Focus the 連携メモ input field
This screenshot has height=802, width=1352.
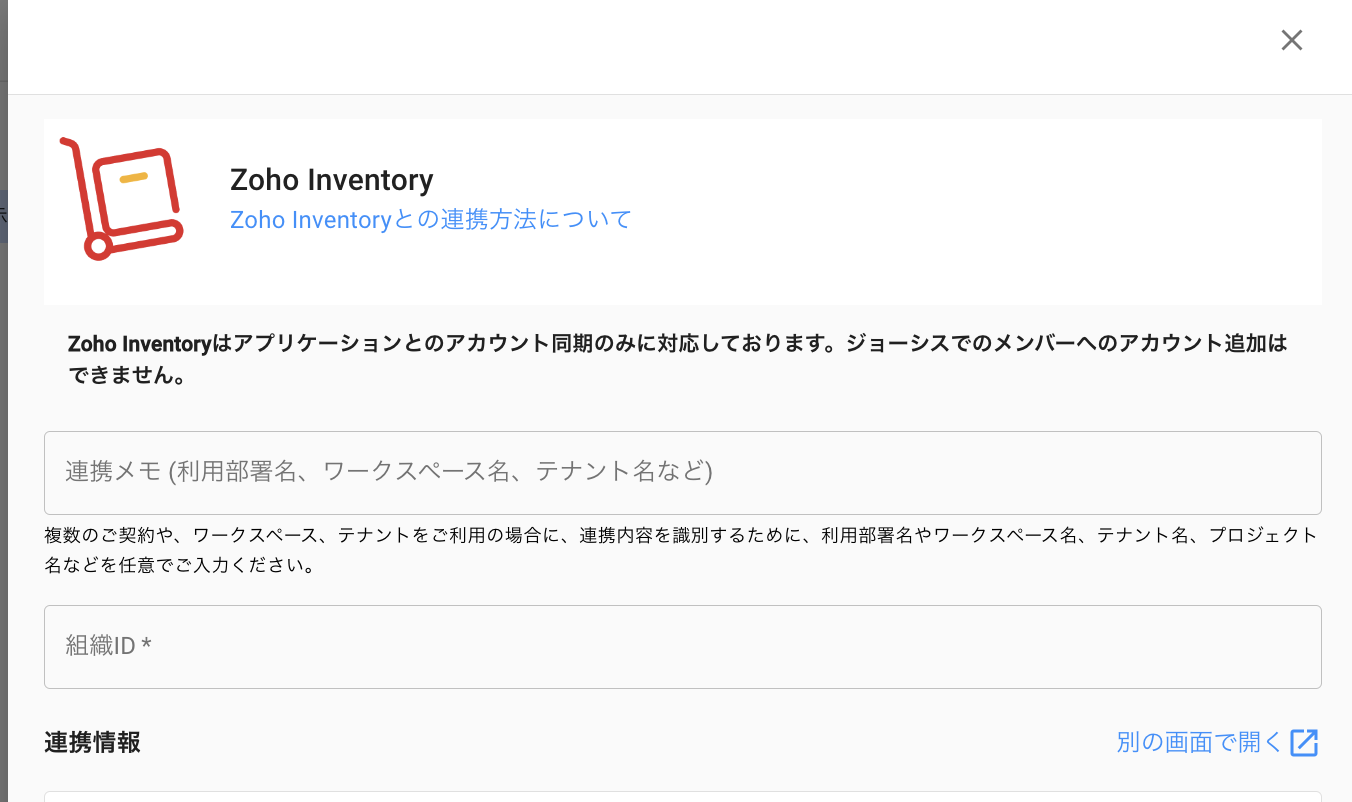tap(682, 472)
